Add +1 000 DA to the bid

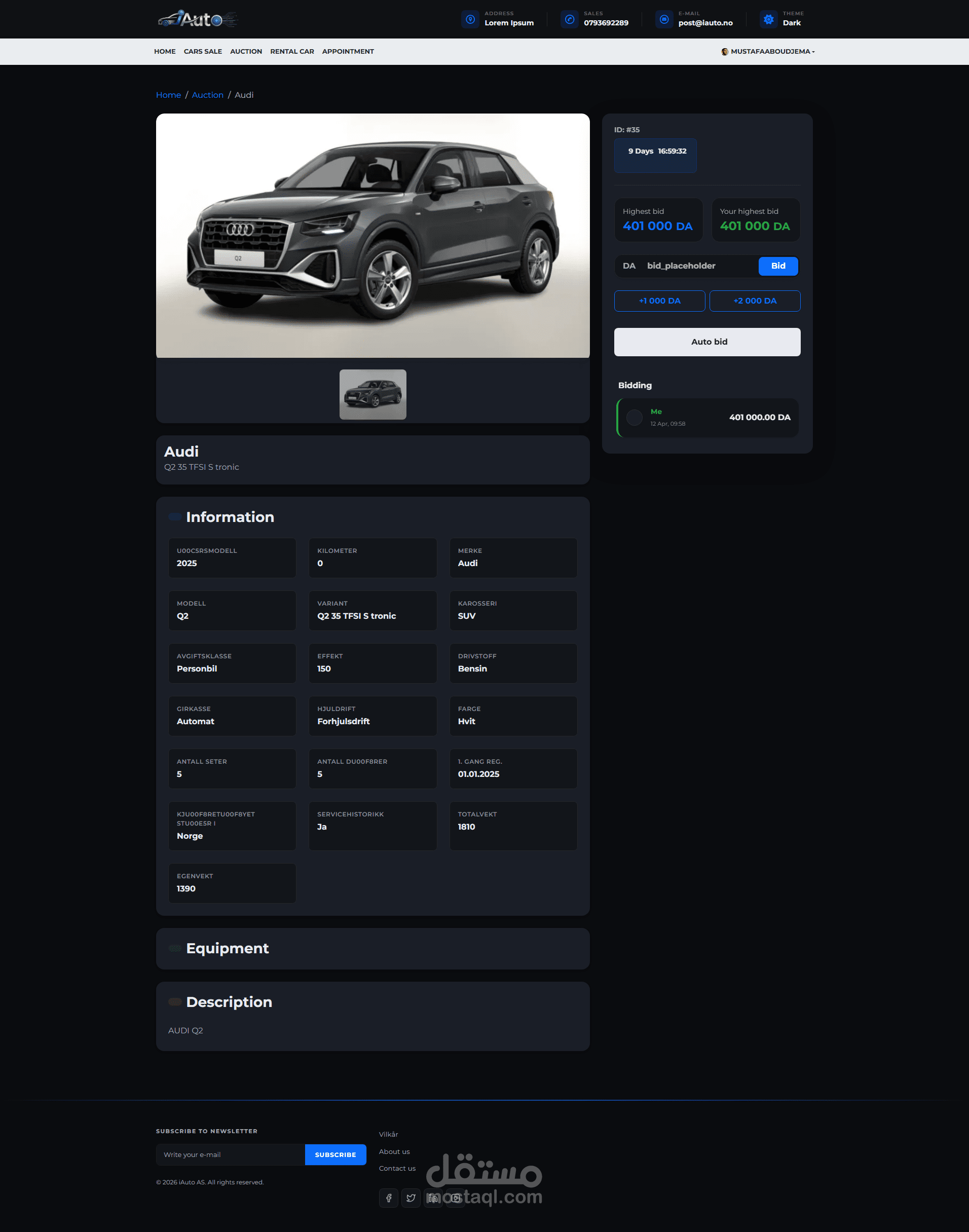pos(659,301)
